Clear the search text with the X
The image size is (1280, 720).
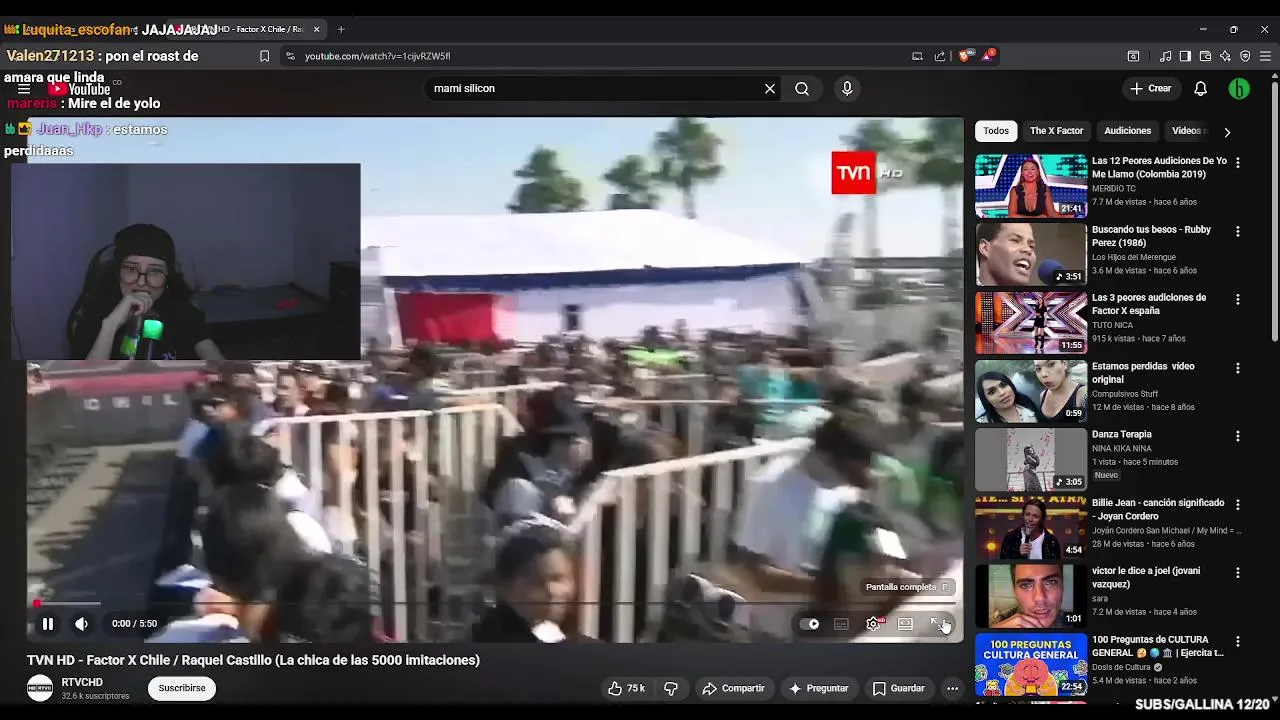click(x=770, y=89)
